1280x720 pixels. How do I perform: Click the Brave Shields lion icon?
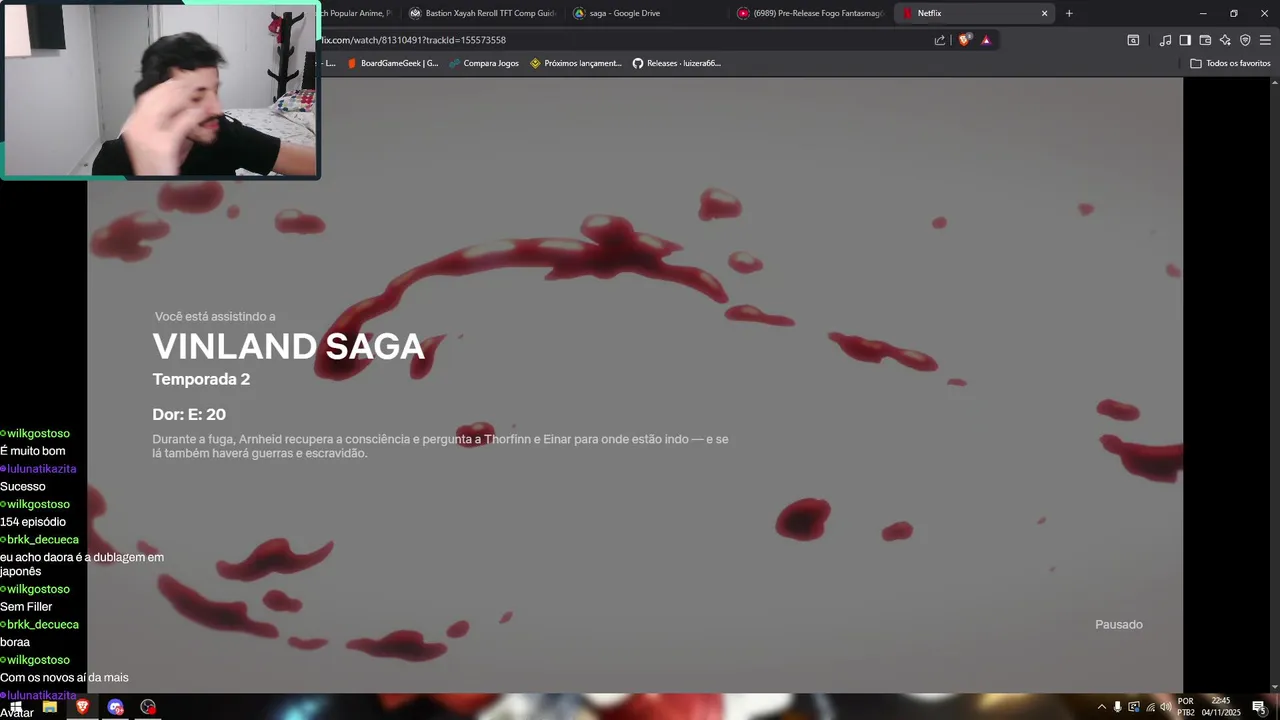964,40
